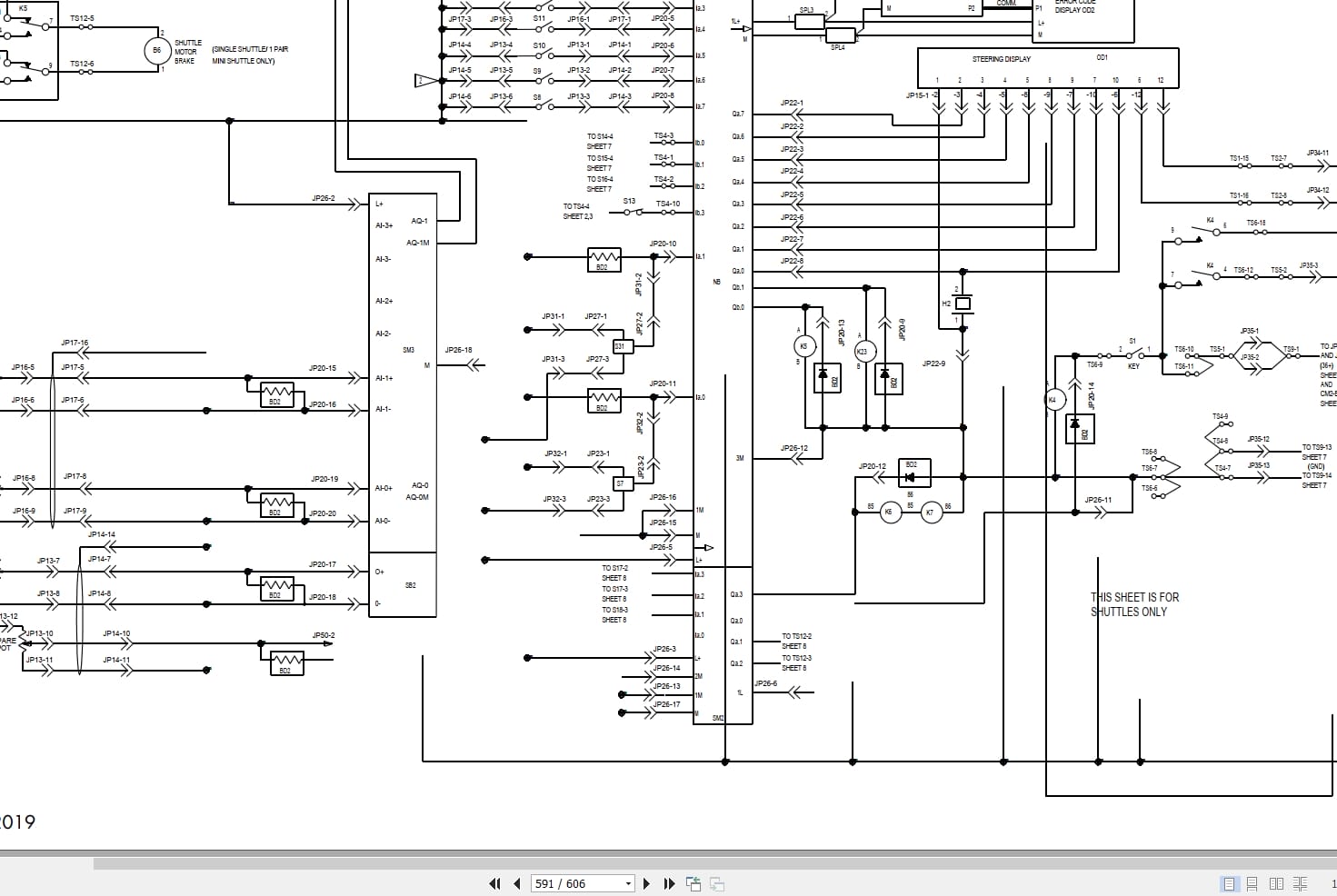Screen dimensions: 1337x896
Task: Click the S31 sensor label
Action: click(621, 346)
